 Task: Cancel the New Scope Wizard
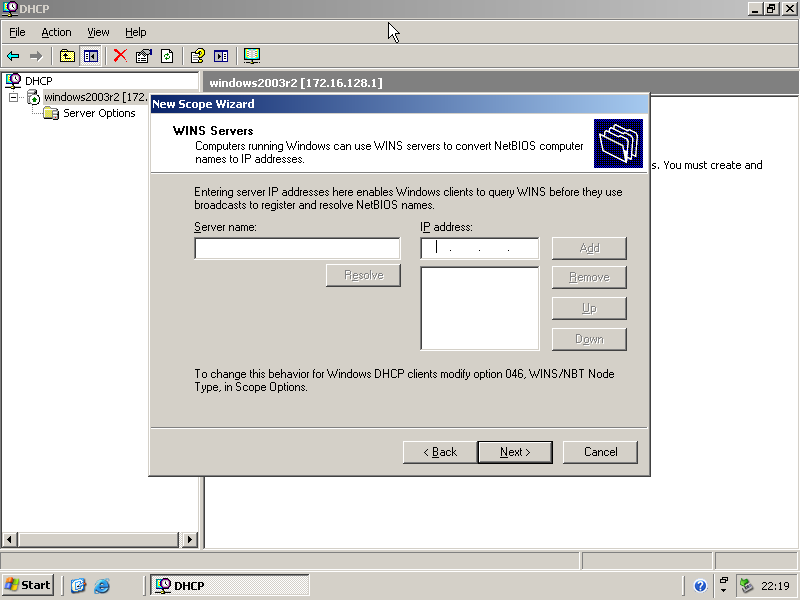600,452
